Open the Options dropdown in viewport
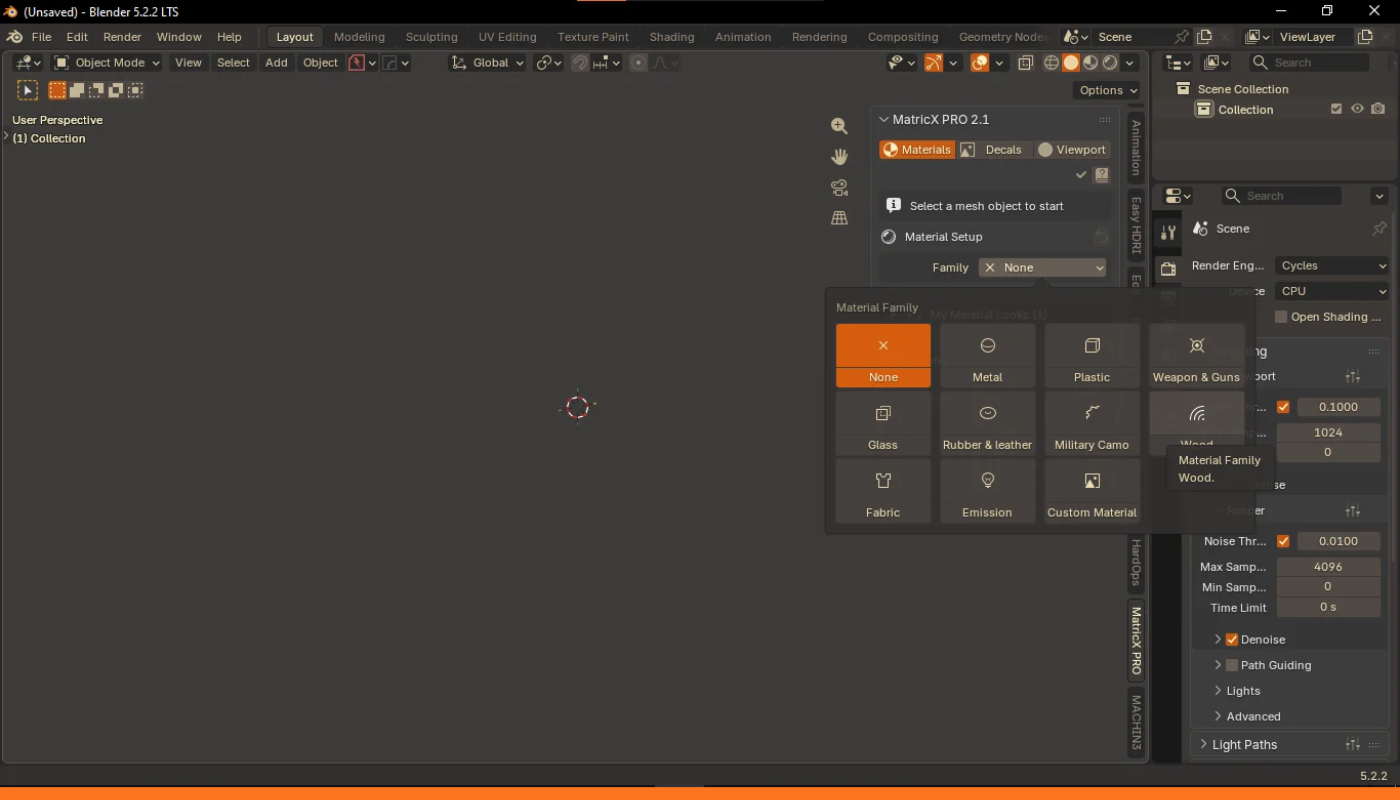Viewport: 1400px width, 800px height. click(x=1108, y=90)
